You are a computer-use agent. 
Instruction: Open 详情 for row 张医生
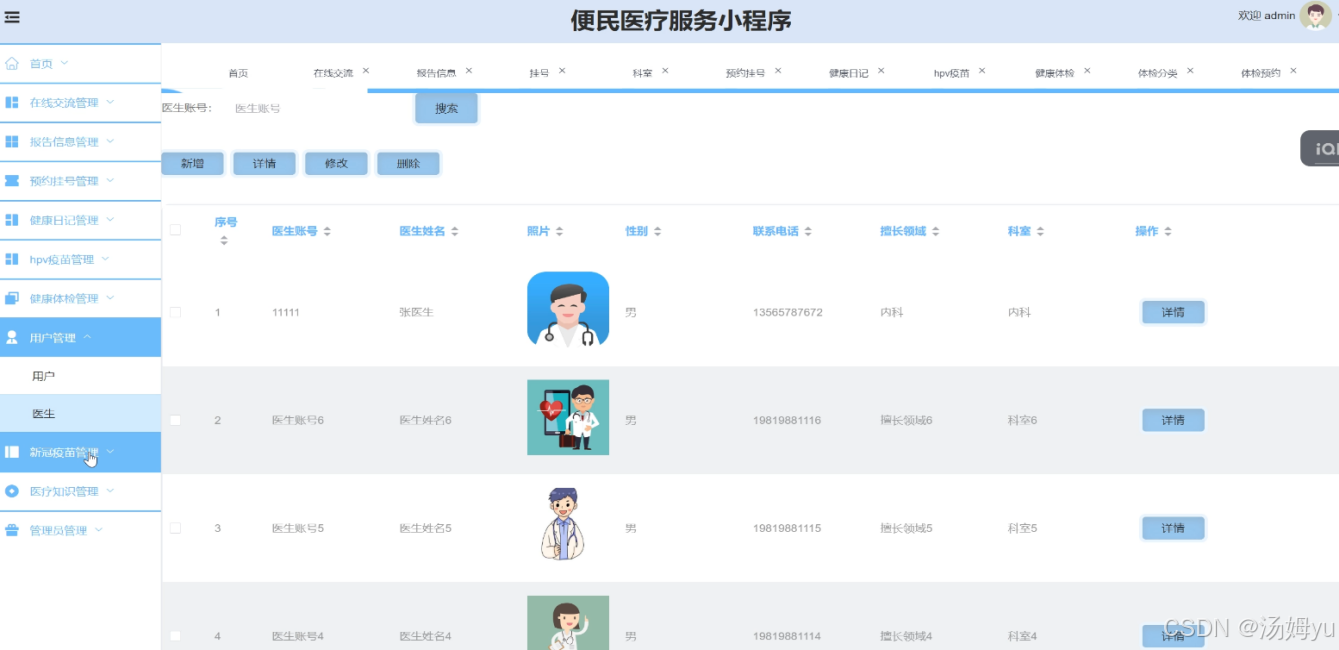[x=1173, y=312]
